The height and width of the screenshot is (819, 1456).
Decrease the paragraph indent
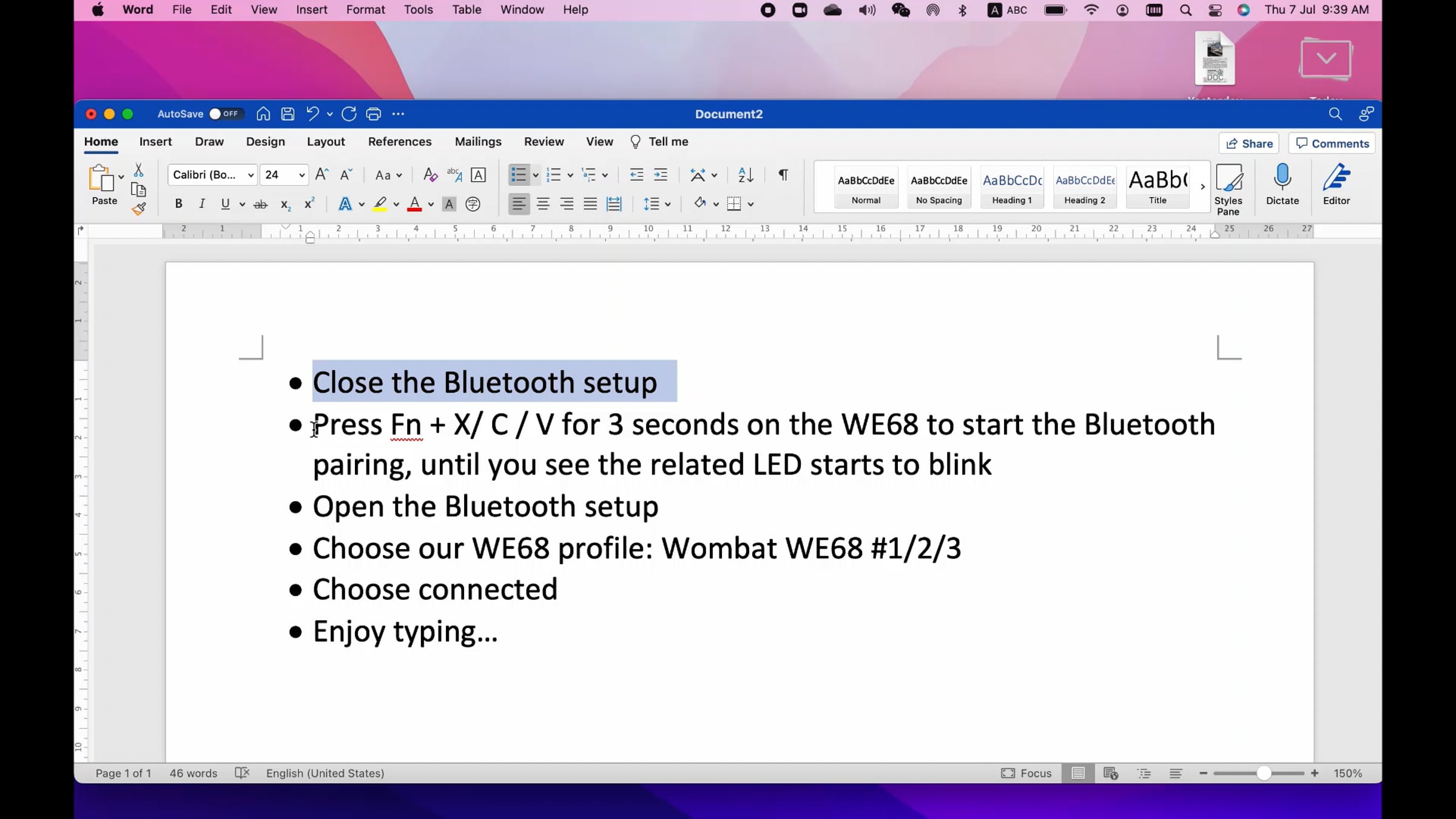(636, 175)
